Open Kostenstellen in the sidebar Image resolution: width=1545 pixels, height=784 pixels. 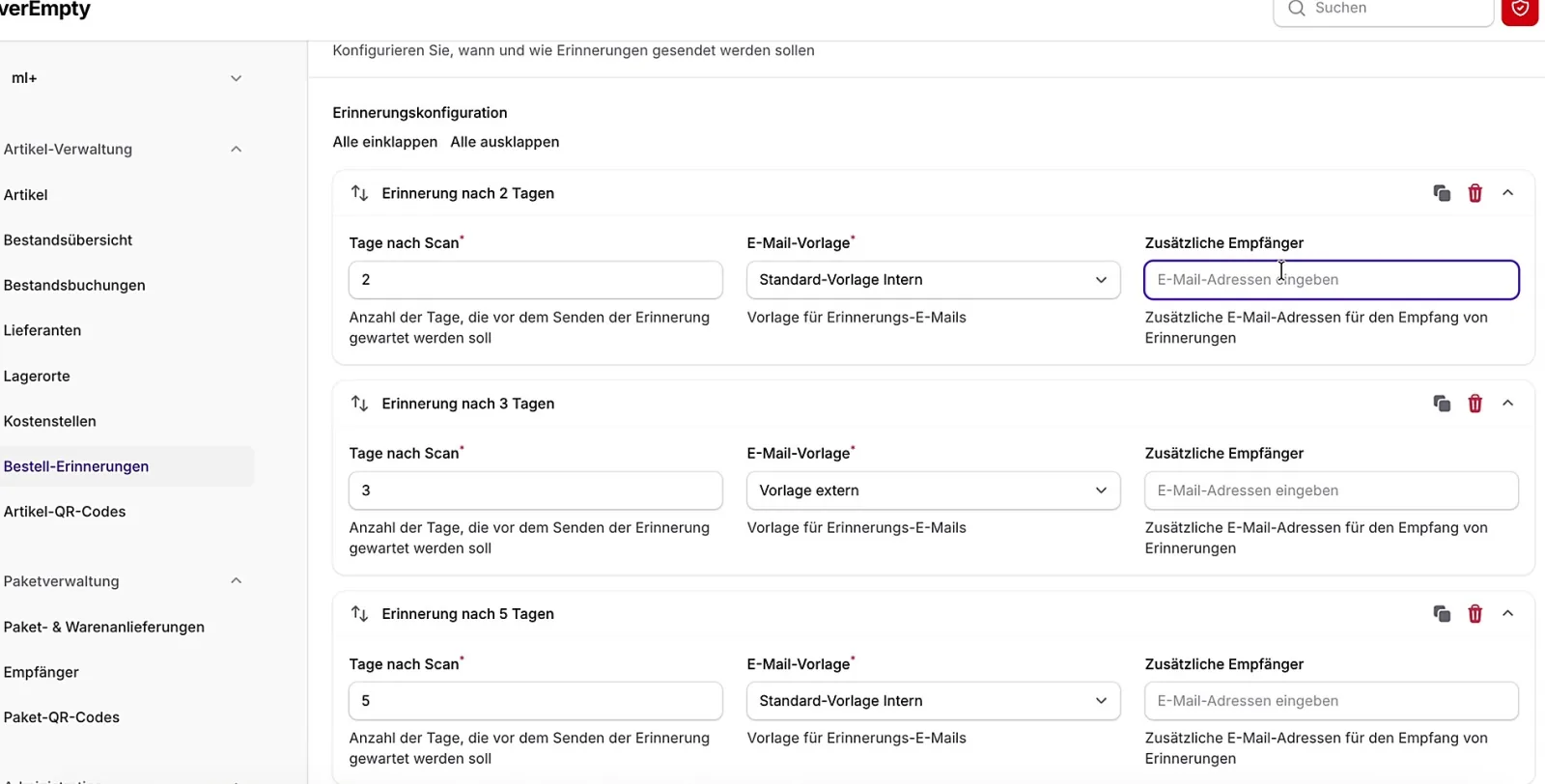pos(50,422)
